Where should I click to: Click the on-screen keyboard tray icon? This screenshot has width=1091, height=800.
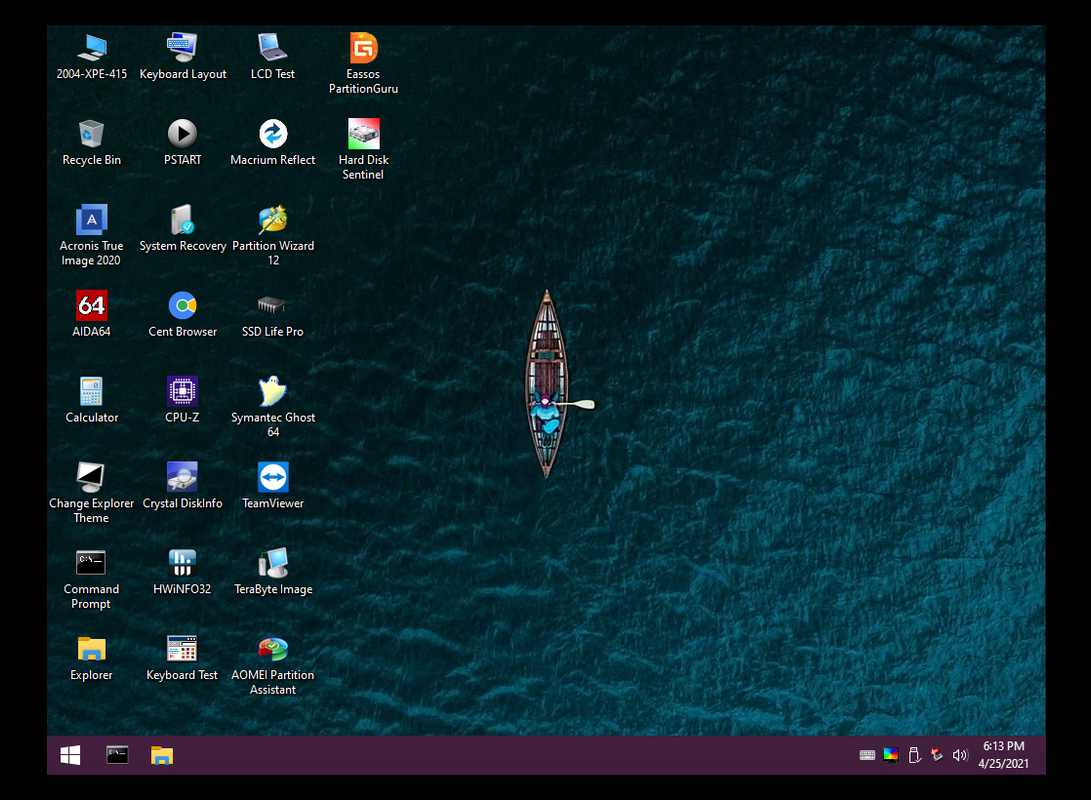point(867,755)
